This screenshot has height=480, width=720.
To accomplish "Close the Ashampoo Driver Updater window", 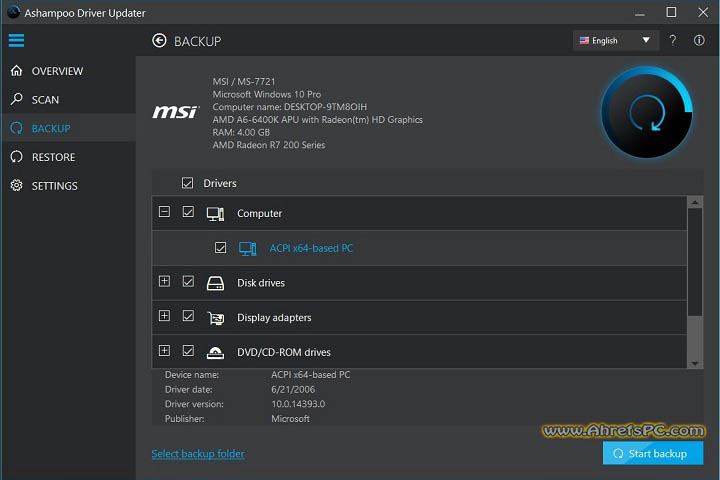I will pyautogui.click(x=703, y=12).
